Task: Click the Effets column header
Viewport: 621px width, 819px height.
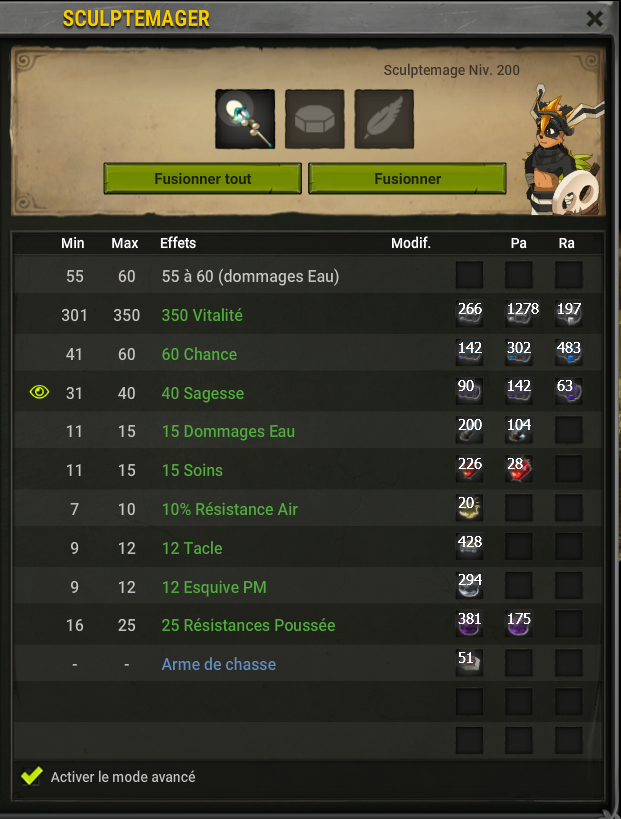Action: [178, 243]
